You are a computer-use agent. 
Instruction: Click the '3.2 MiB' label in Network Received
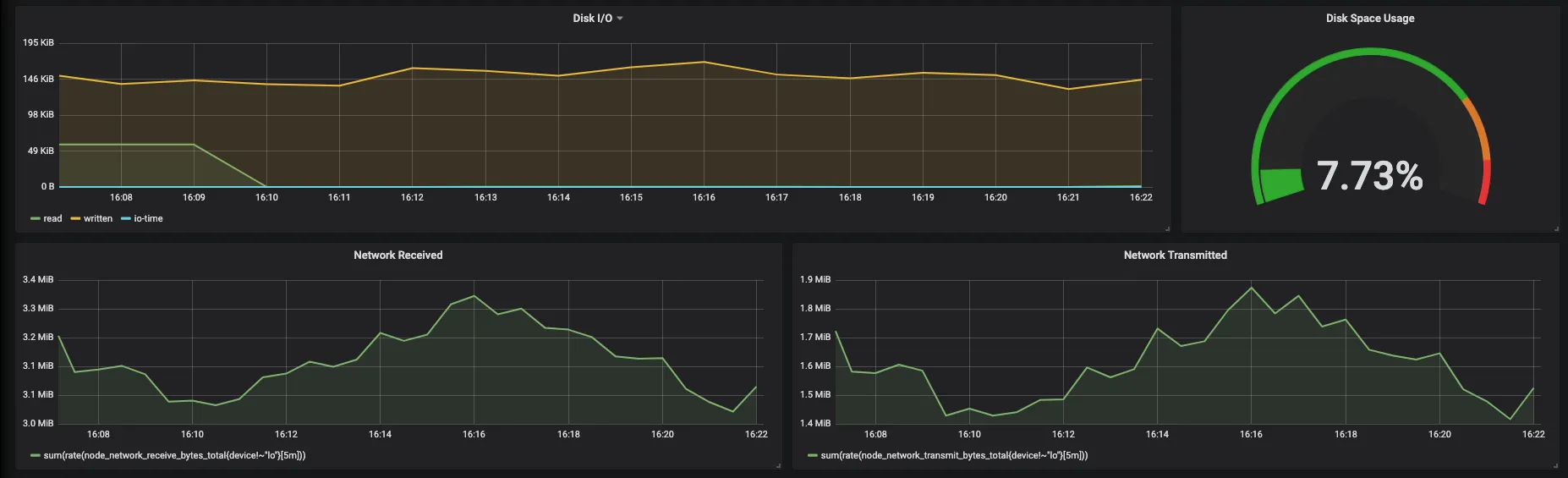(38, 337)
